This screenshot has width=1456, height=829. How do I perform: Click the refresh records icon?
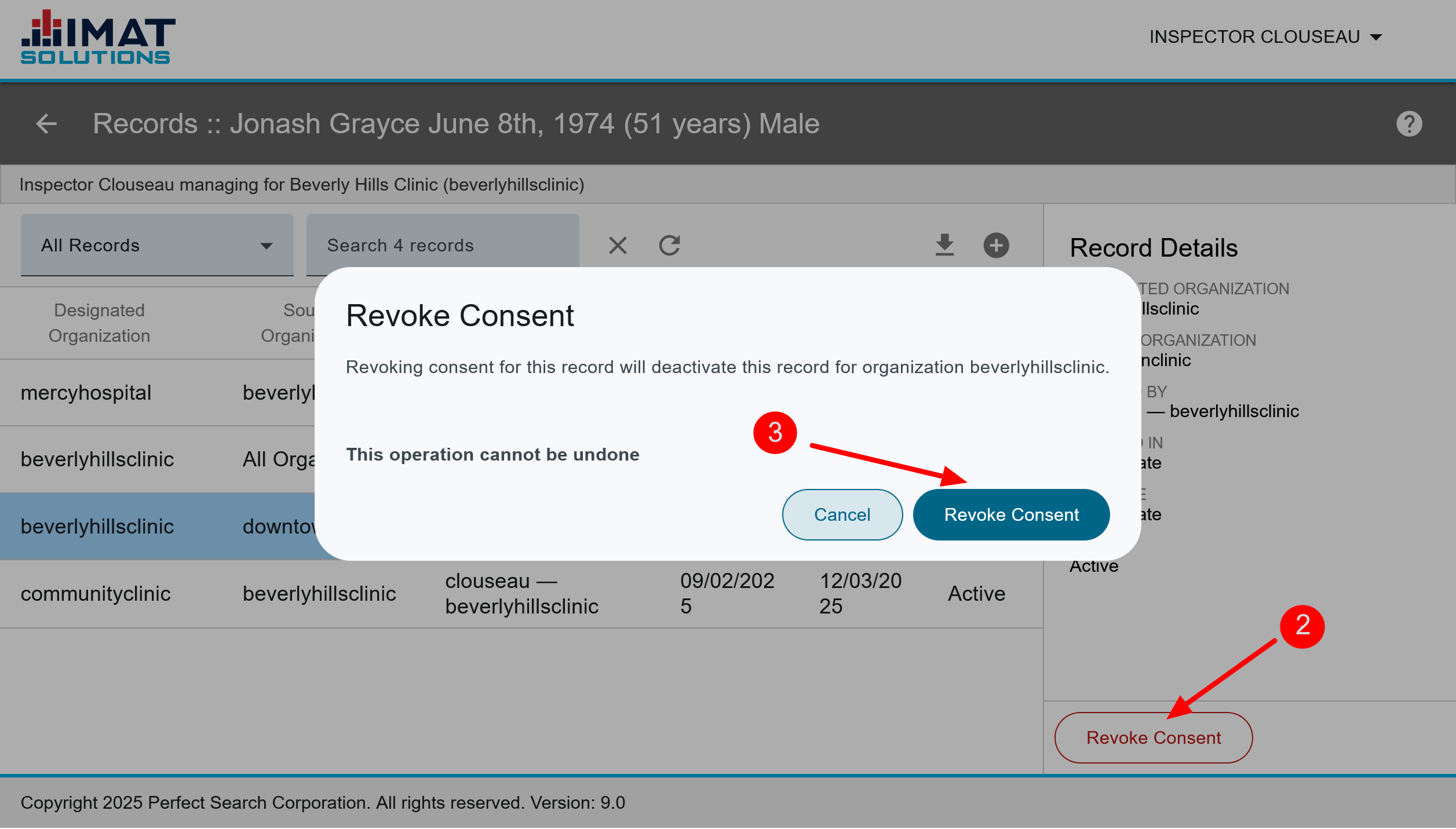coord(669,246)
